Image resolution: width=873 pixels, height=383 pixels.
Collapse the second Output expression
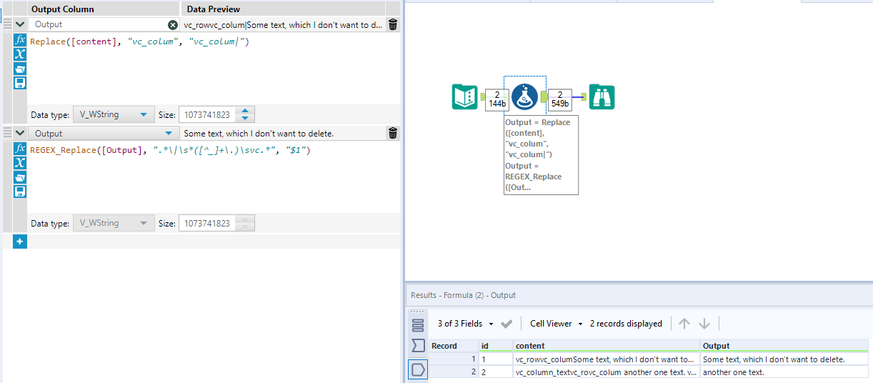(20, 133)
